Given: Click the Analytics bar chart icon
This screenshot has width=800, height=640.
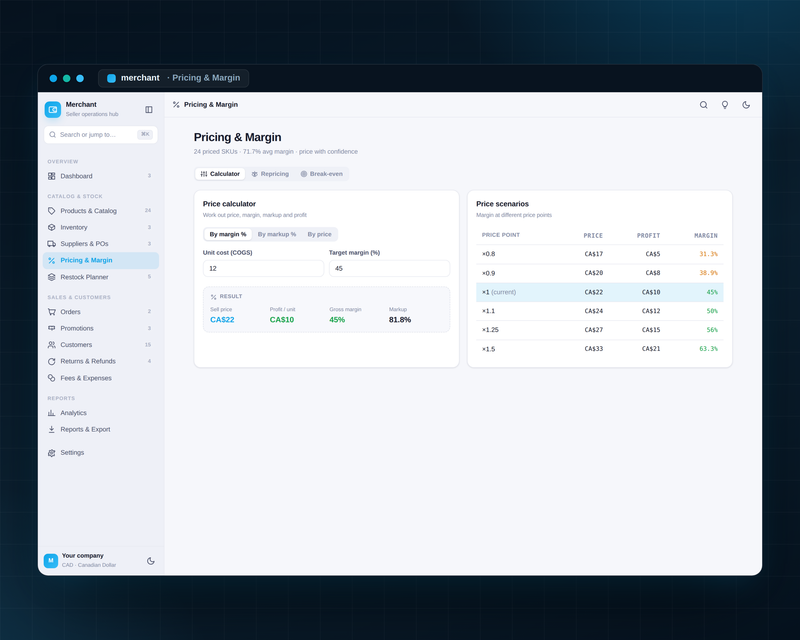Looking at the screenshot, I should 52,413.
